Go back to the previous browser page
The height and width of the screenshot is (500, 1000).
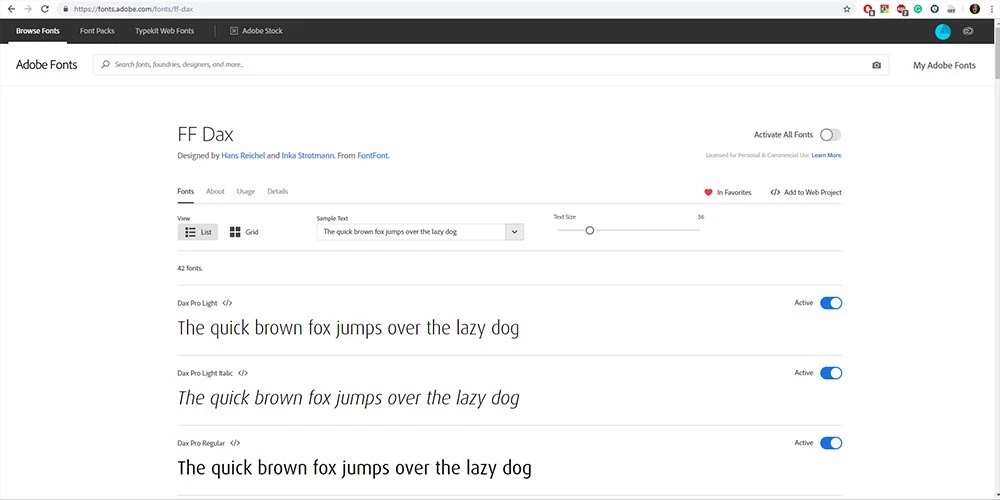pyautogui.click(x=11, y=9)
